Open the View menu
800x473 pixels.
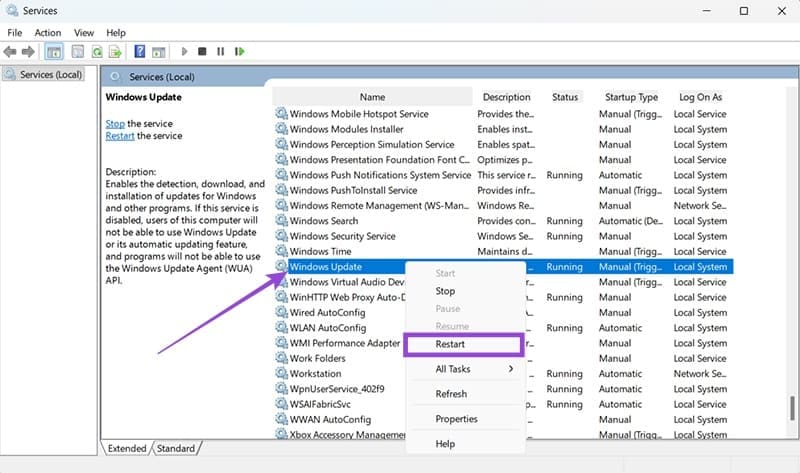tap(82, 32)
